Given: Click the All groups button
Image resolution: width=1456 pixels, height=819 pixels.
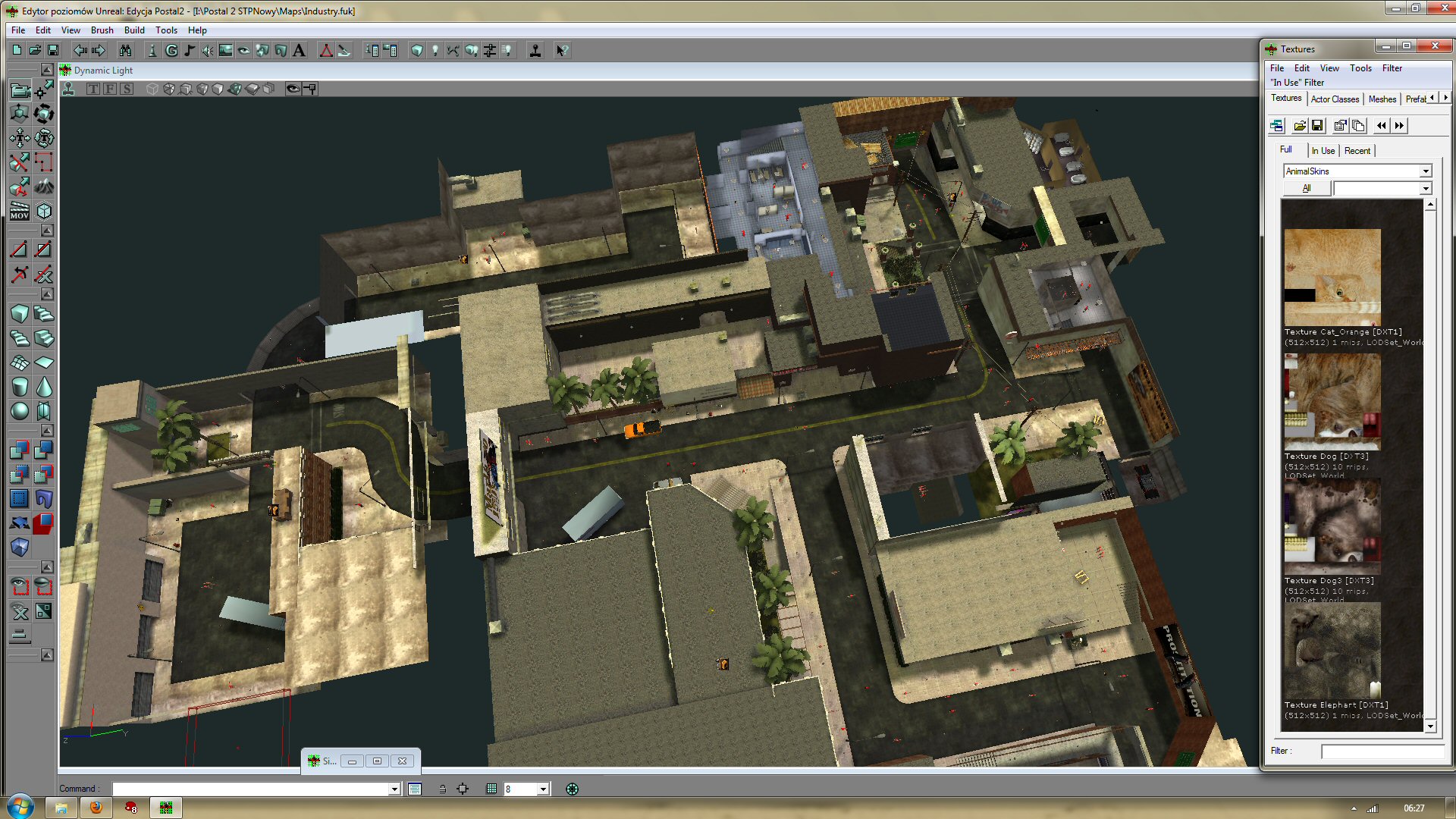Looking at the screenshot, I should point(1307,188).
